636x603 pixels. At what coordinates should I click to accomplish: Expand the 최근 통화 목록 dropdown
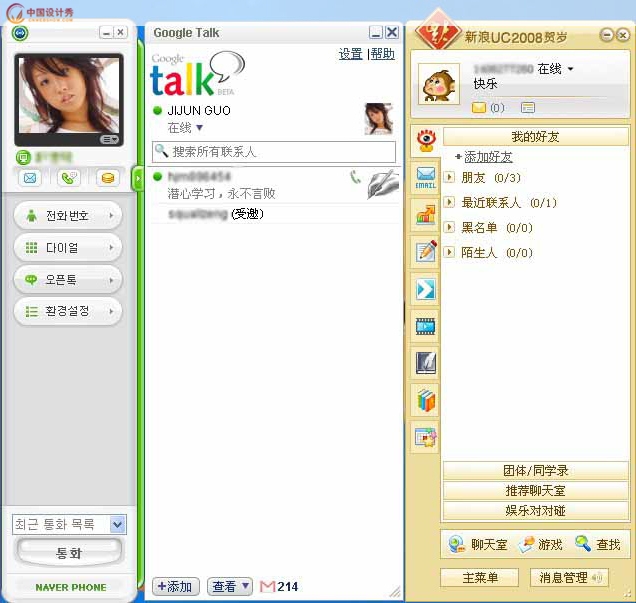pyautogui.click(x=118, y=524)
